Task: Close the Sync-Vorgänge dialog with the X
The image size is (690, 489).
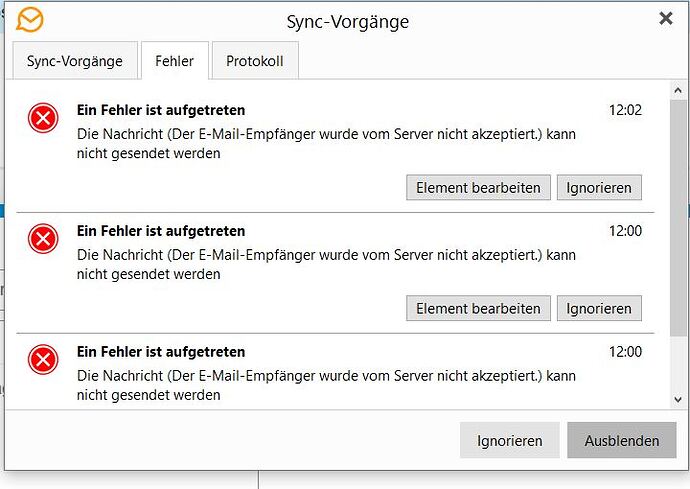Action: [666, 18]
